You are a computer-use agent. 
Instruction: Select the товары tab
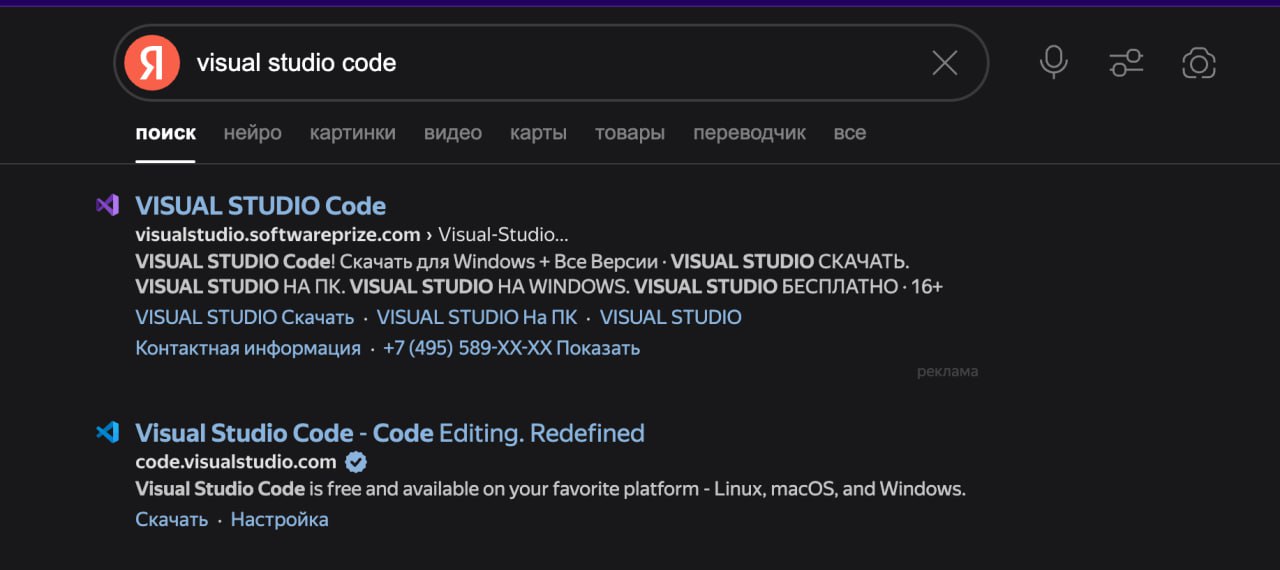629,133
